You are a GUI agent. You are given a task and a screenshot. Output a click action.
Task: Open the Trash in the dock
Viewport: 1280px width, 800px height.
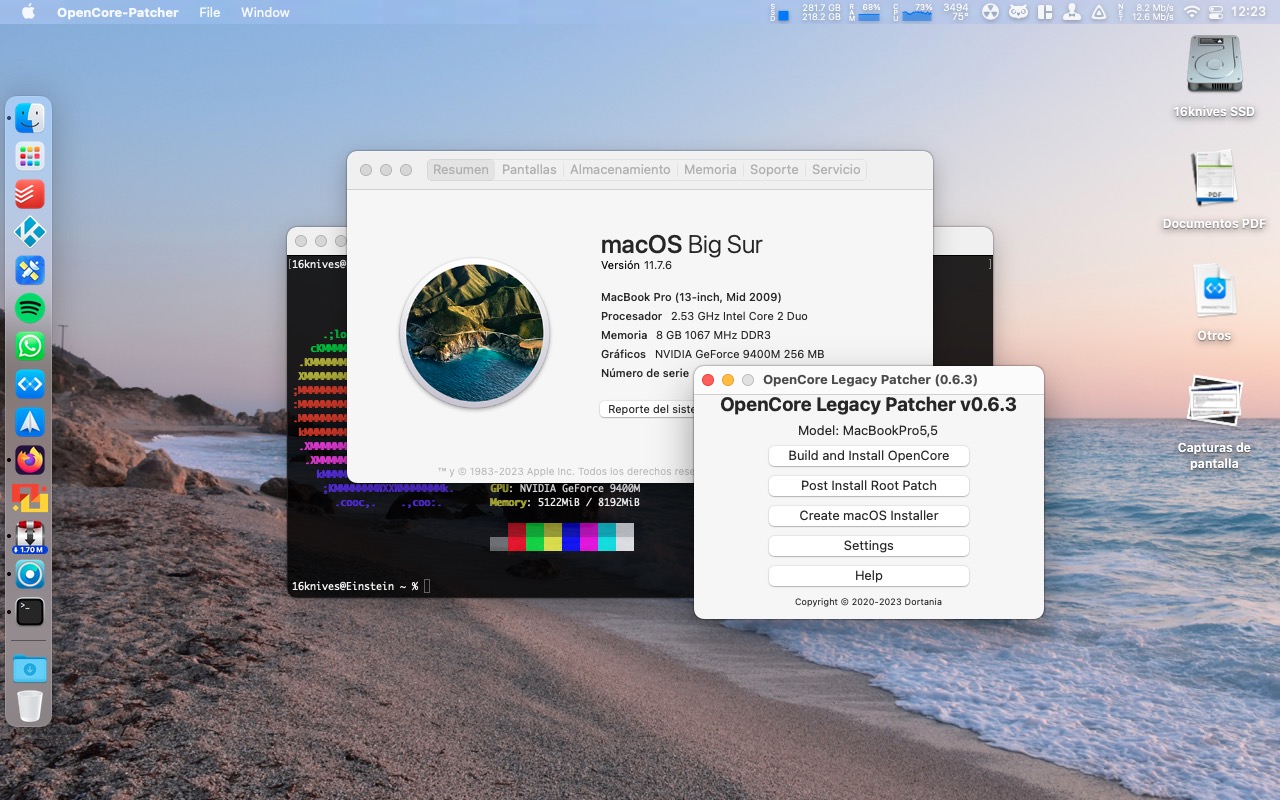[x=30, y=706]
